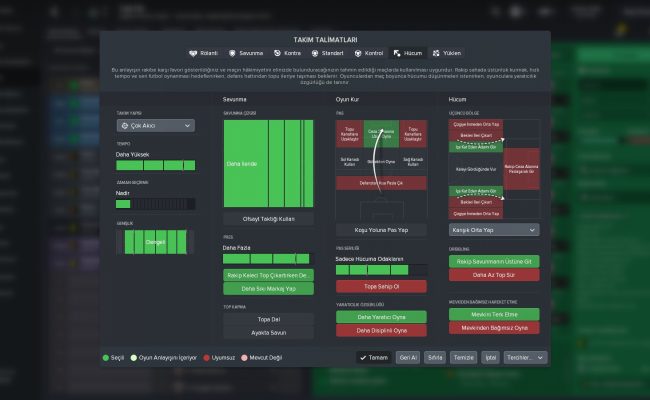Screen dimensions: 650x400
Task: Choose the Kontrol mentality preset icon
Action: click(x=359, y=53)
